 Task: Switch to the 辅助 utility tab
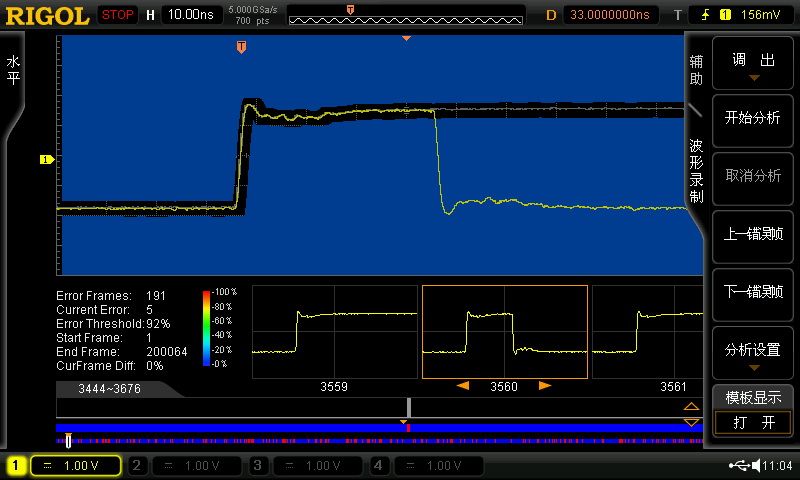point(697,70)
